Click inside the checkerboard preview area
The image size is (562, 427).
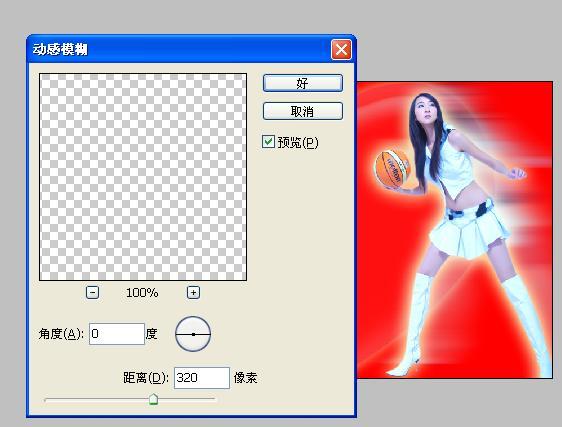tap(143, 177)
